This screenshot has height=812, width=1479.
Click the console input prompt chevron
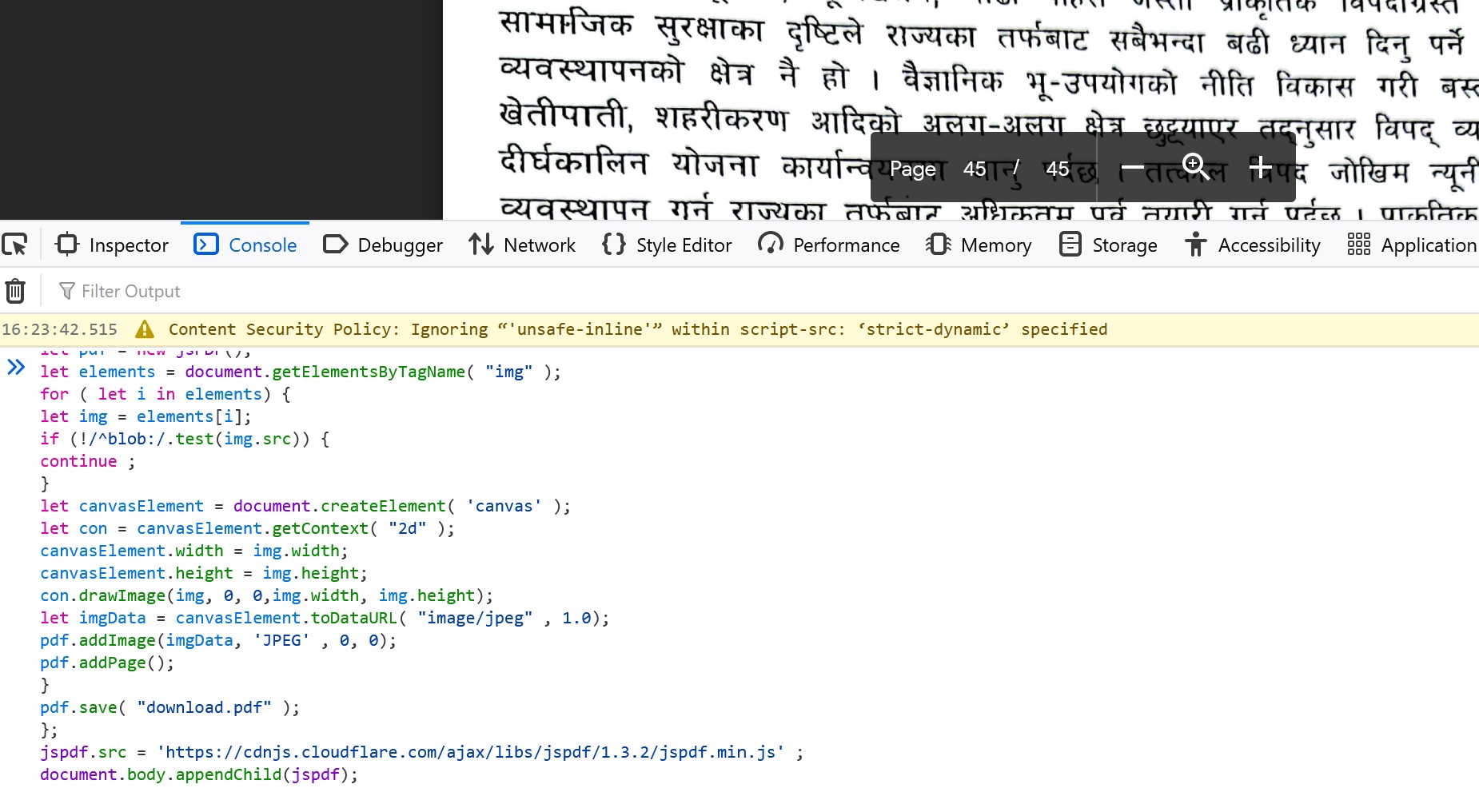coord(16,368)
